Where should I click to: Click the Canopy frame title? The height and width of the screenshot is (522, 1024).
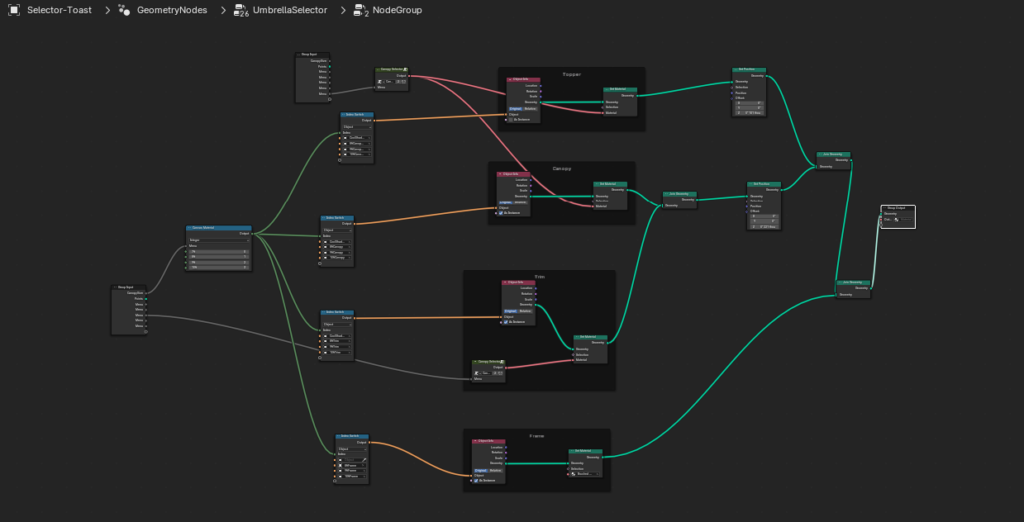click(562, 168)
